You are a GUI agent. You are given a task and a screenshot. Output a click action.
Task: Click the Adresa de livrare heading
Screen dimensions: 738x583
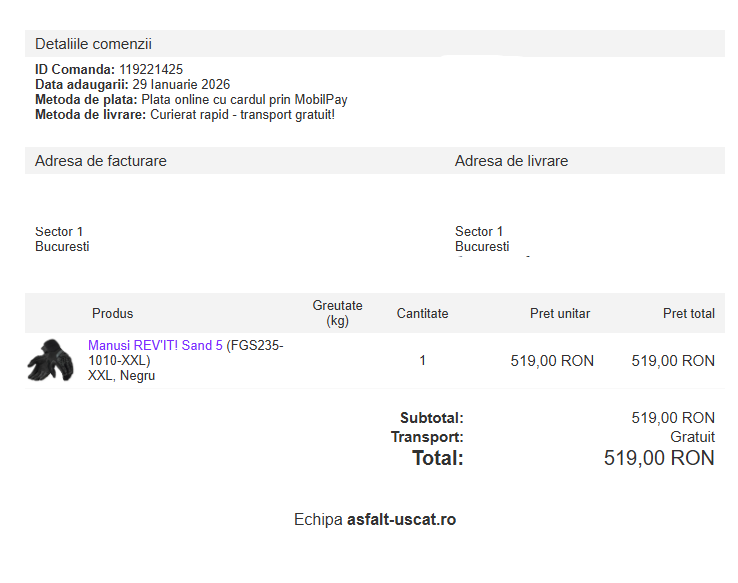coord(511,161)
